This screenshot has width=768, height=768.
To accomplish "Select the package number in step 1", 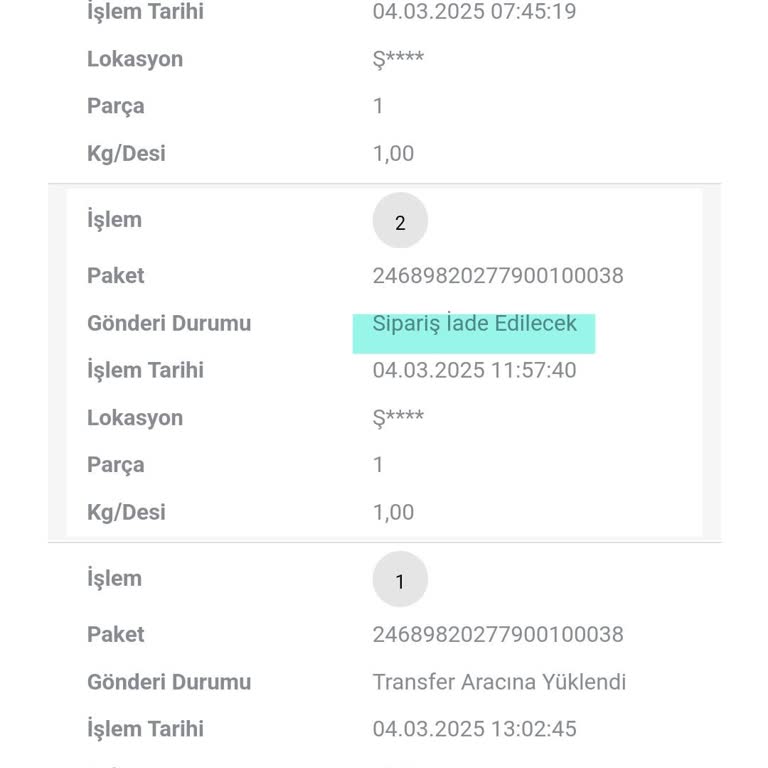I will [498, 635].
